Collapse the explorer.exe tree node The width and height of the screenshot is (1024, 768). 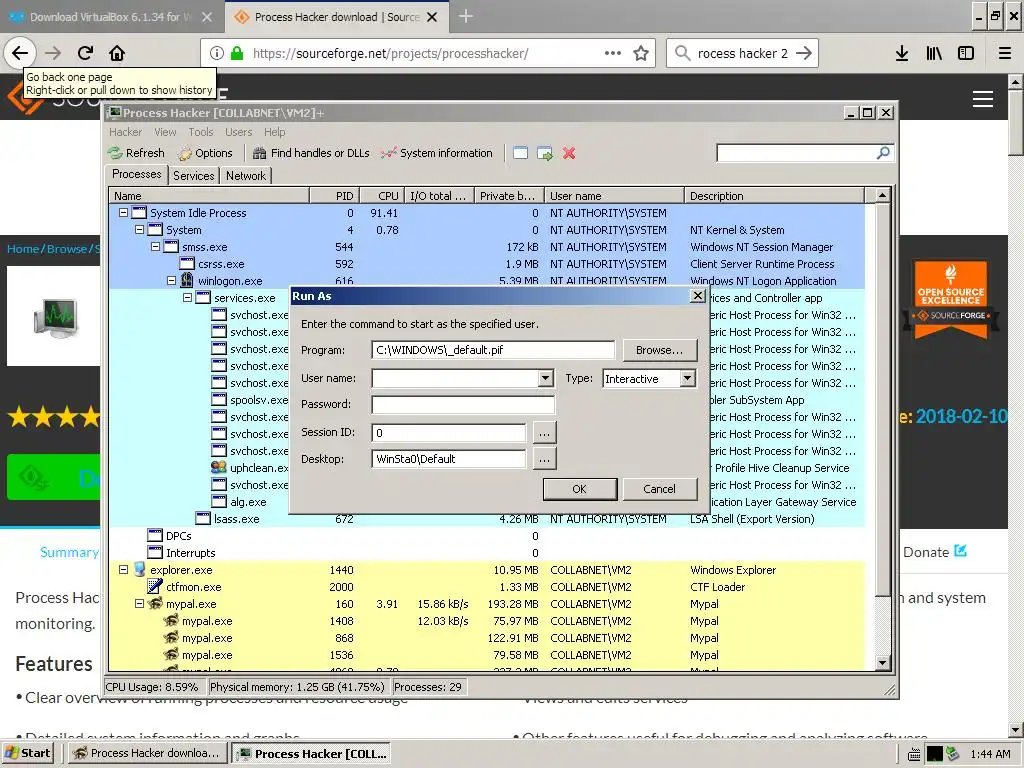click(x=123, y=569)
